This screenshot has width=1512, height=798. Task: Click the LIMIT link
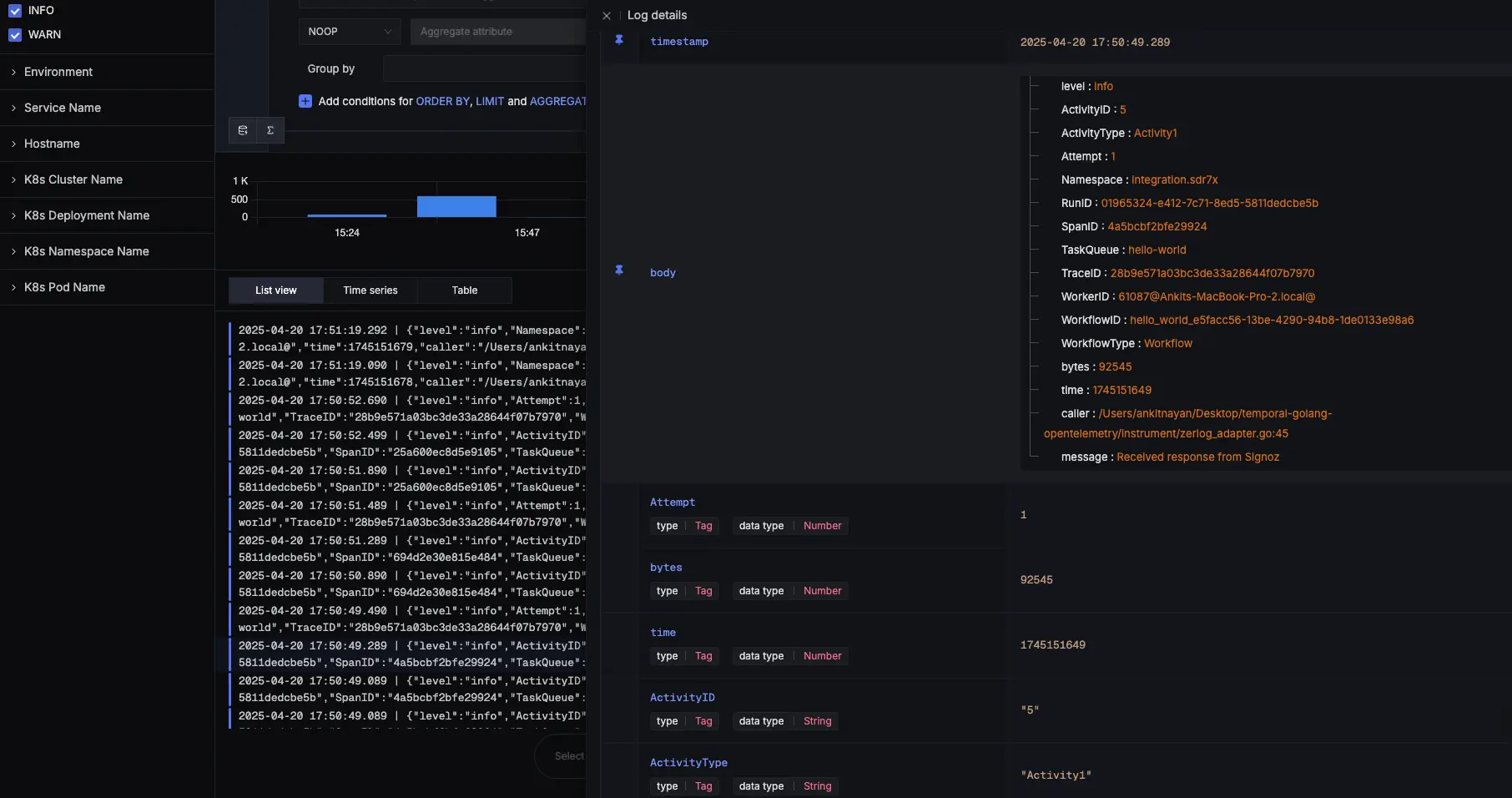[x=490, y=101]
